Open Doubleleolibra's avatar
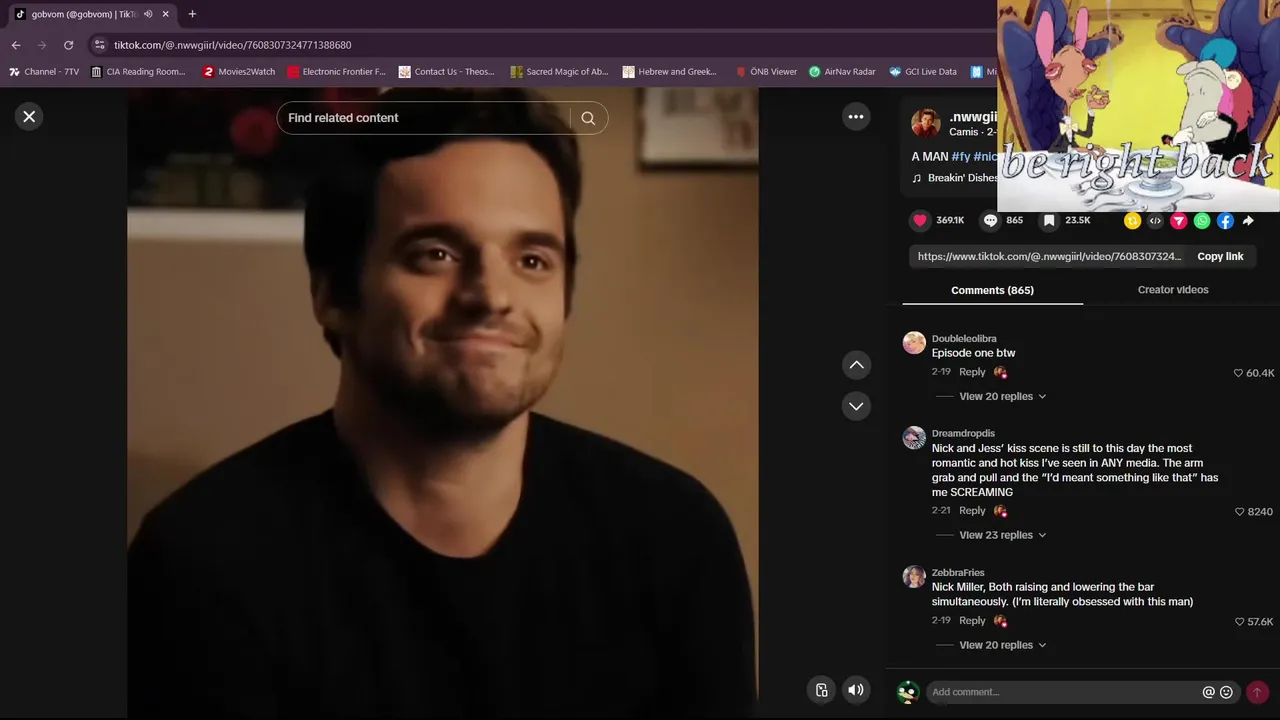The image size is (1280, 720). pyautogui.click(x=914, y=343)
